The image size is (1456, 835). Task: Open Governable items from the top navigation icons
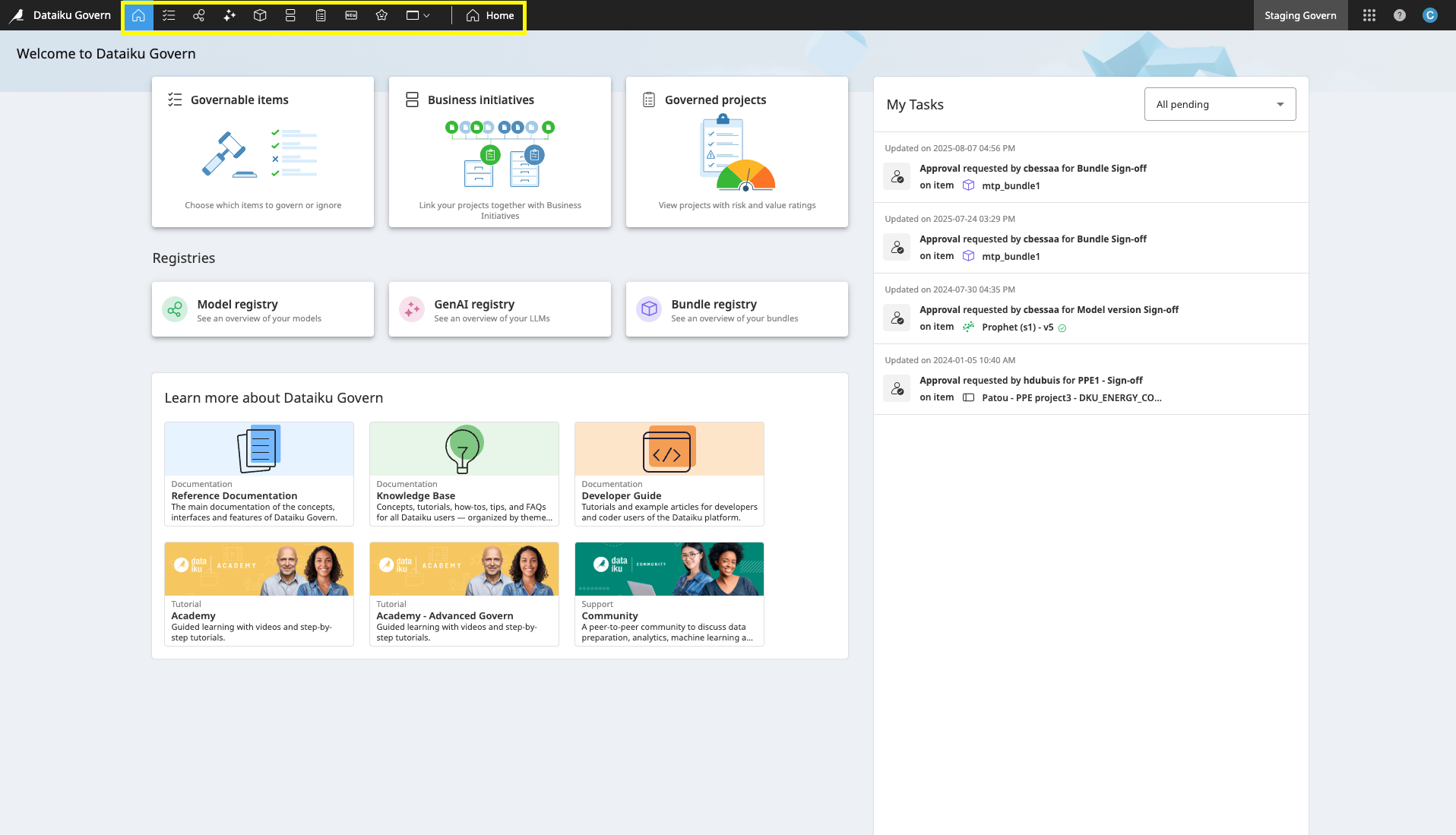point(169,15)
